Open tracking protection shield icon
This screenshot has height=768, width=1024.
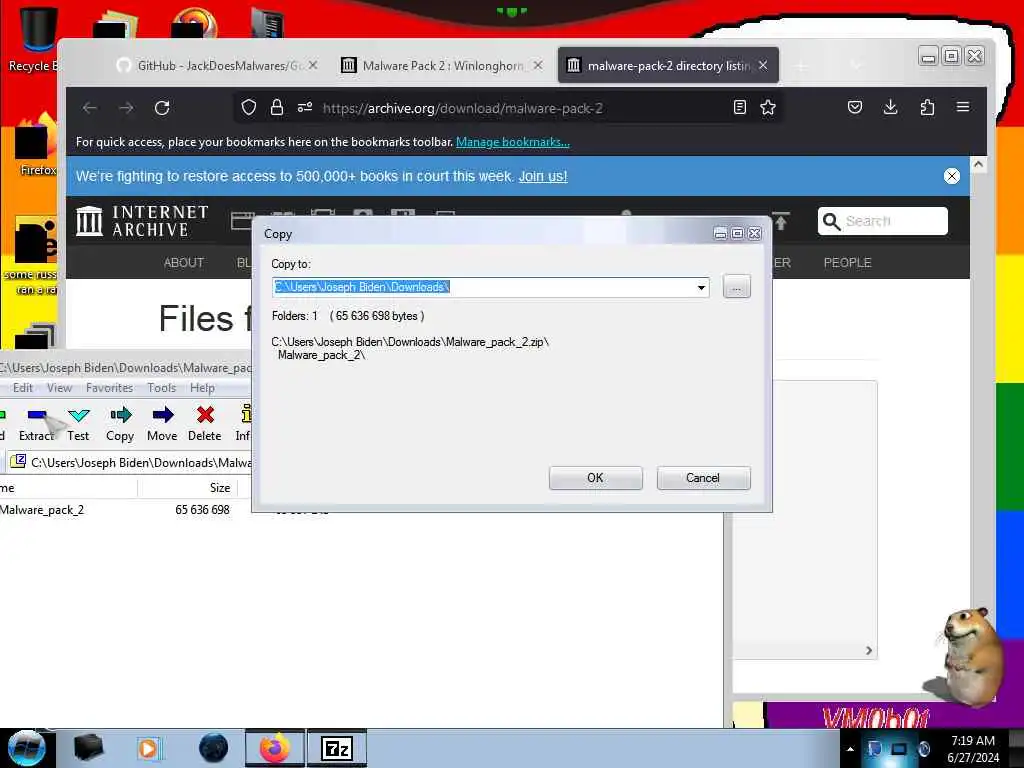[249, 108]
